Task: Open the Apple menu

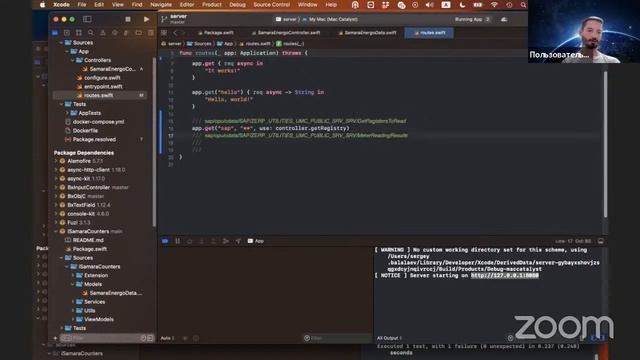Action: [42, 4]
